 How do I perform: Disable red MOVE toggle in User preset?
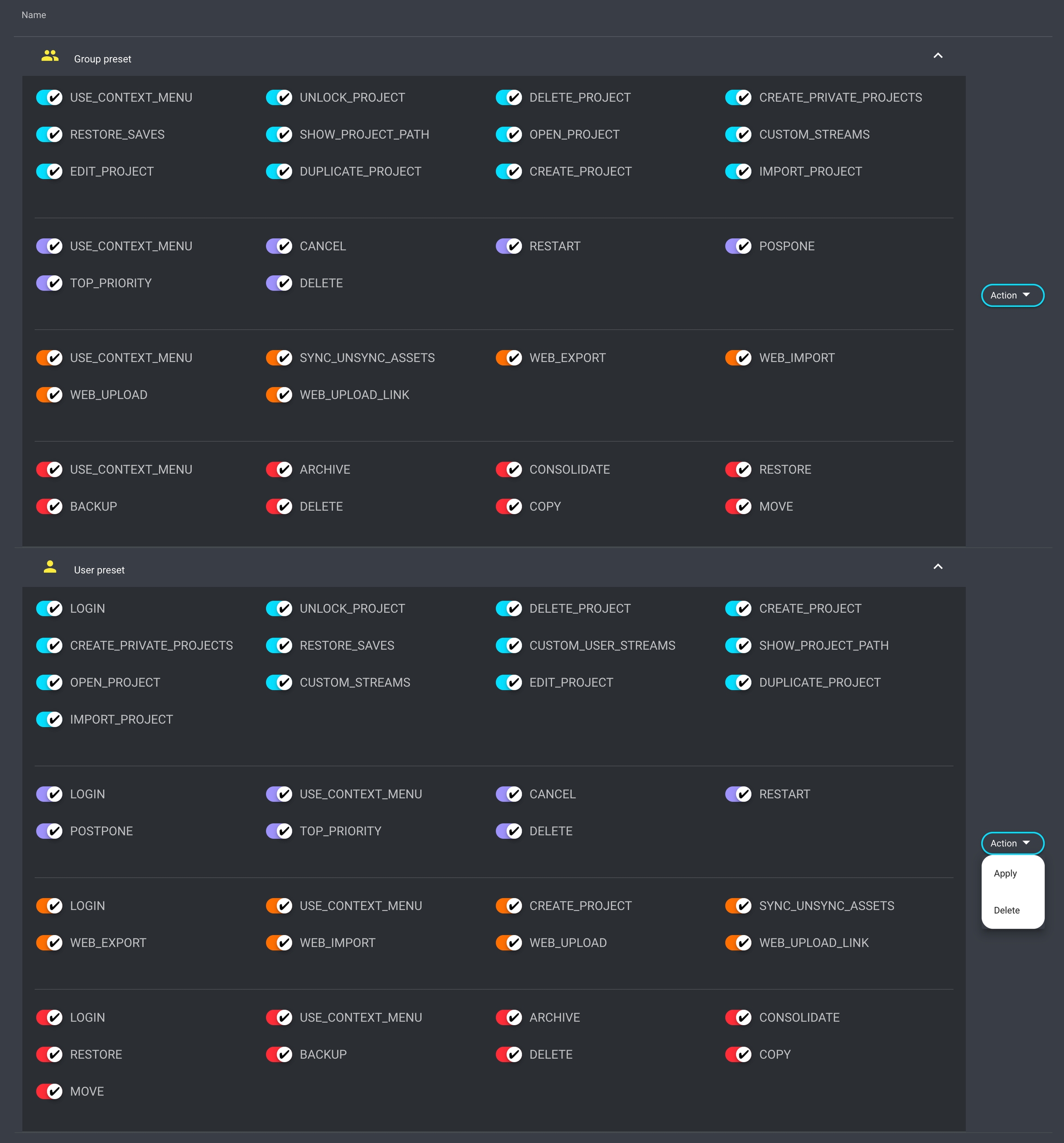pos(49,1092)
